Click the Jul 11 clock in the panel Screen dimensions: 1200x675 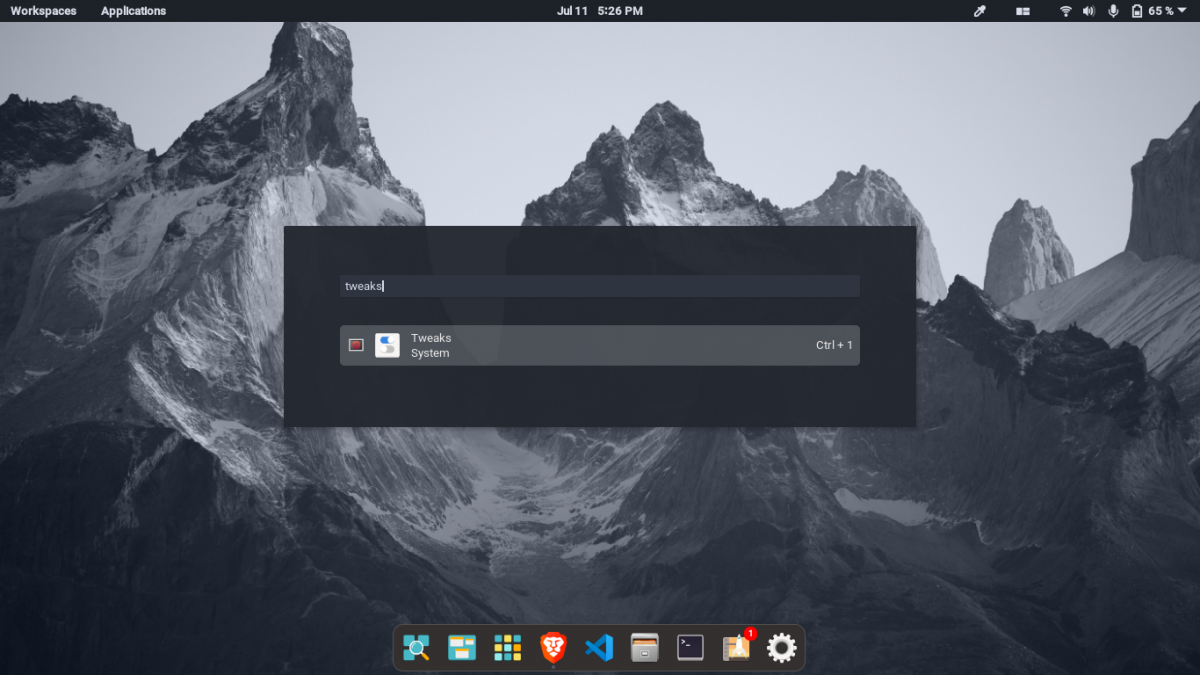[571, 10]
